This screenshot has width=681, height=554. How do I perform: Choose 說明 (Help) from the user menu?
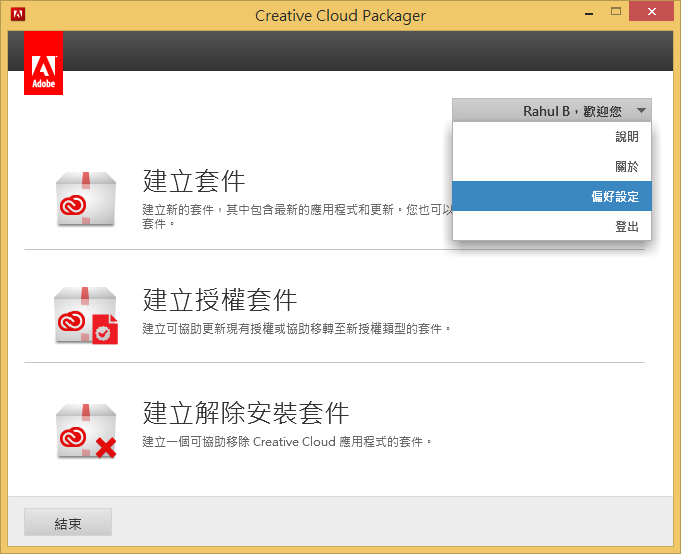pyautogui.click(x=552, y=137)
